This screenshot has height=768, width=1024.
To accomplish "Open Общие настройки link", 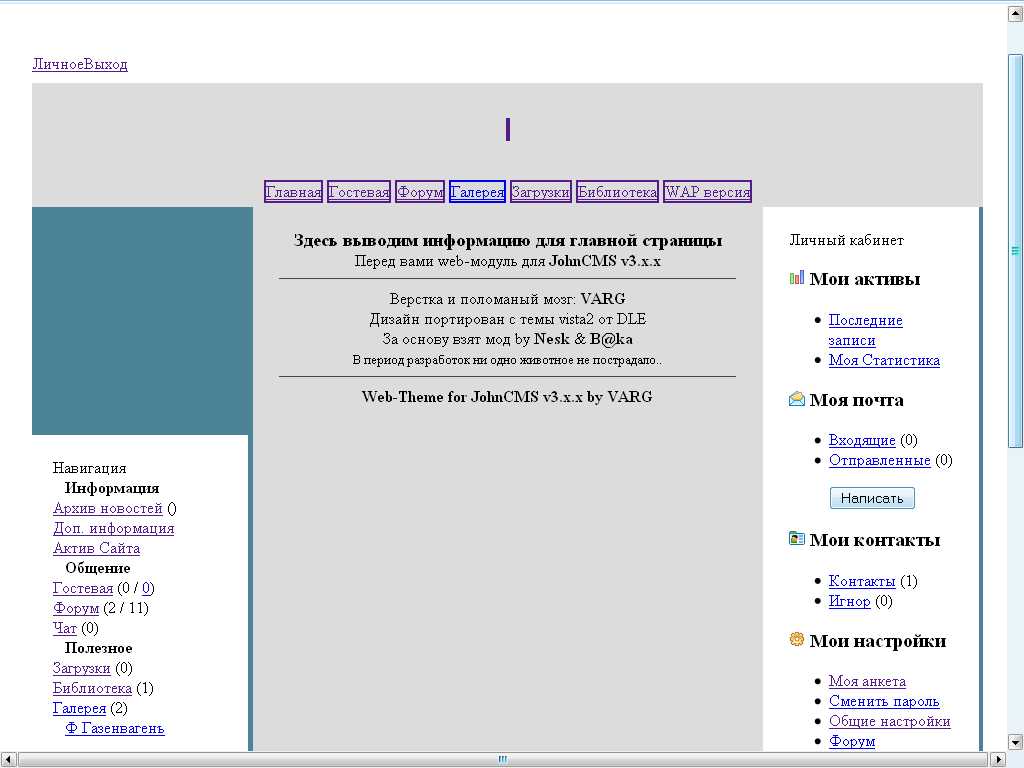I will point(889,721).
